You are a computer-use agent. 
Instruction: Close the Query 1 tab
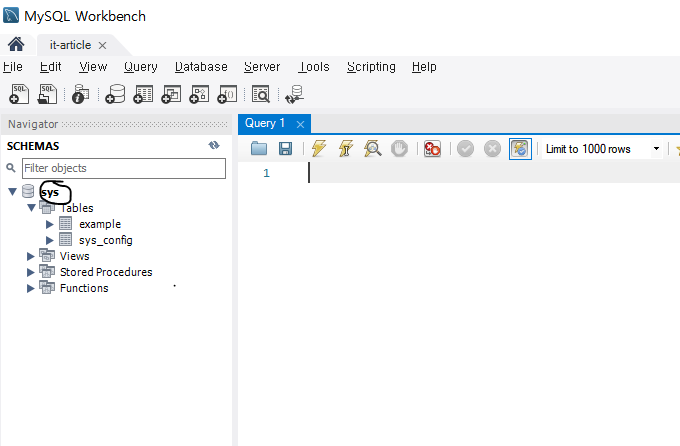300,125
